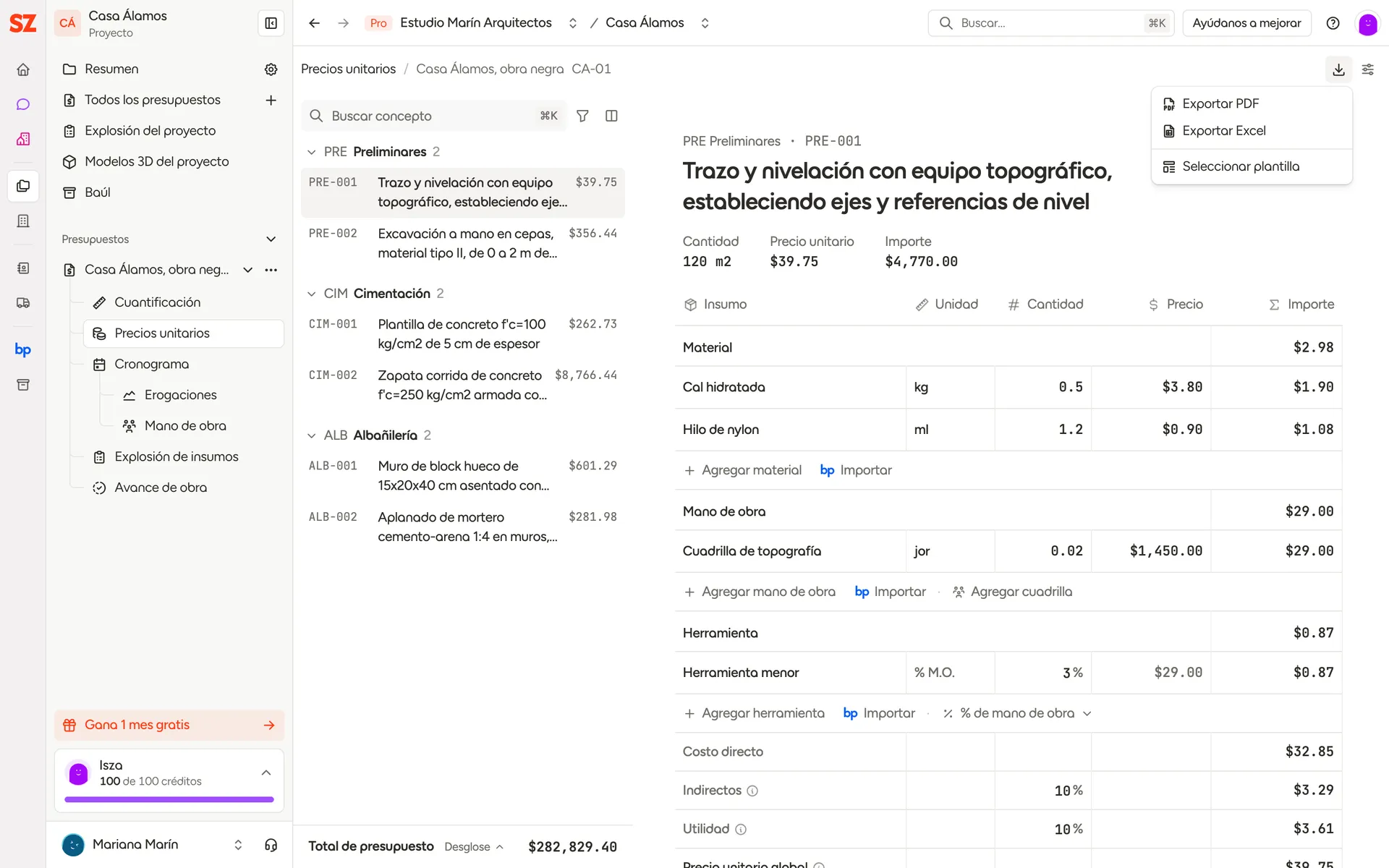Open the bp icon in left rail
The height and width of the screenshot is (868, 1389).
23,349
